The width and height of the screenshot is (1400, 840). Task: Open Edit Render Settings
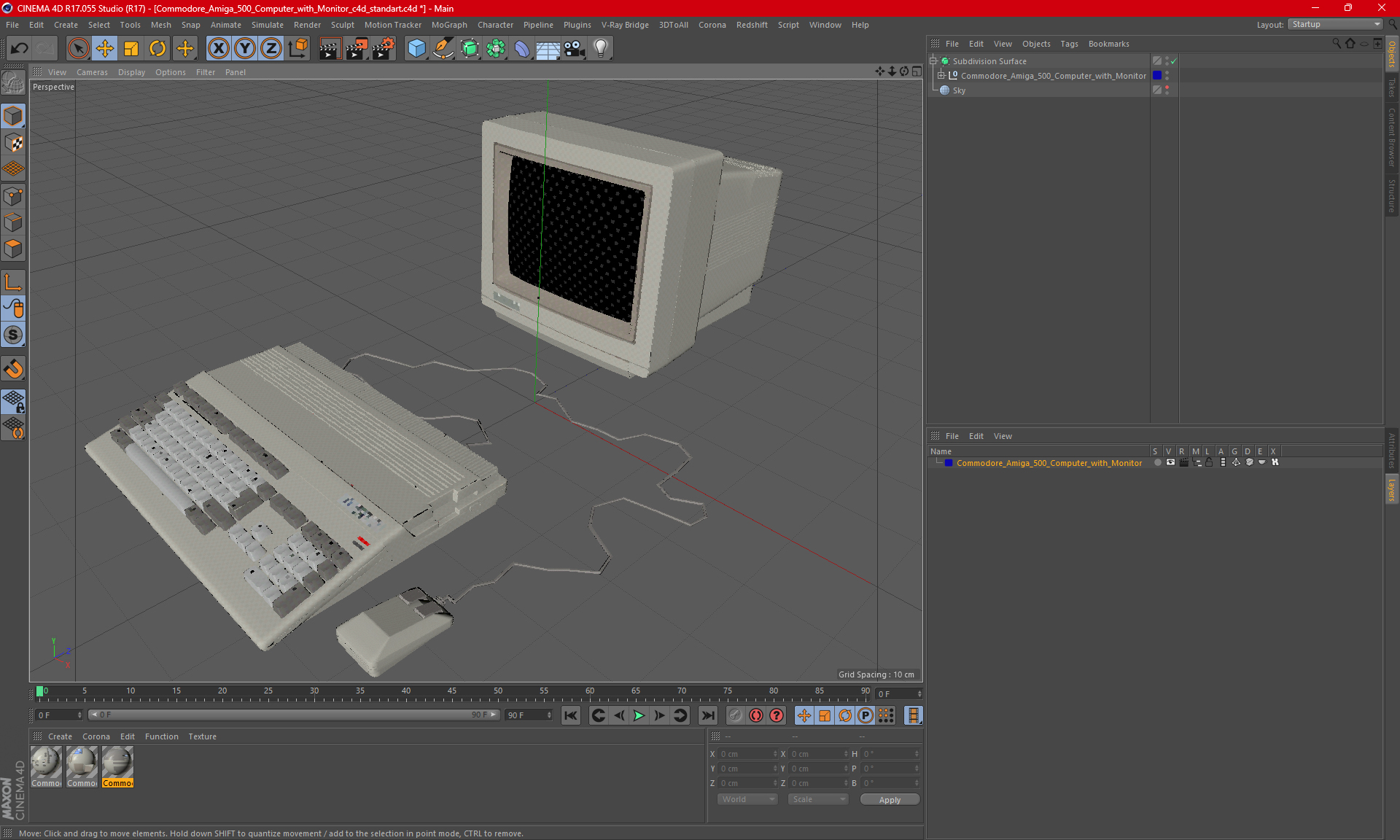coord(384,49)
